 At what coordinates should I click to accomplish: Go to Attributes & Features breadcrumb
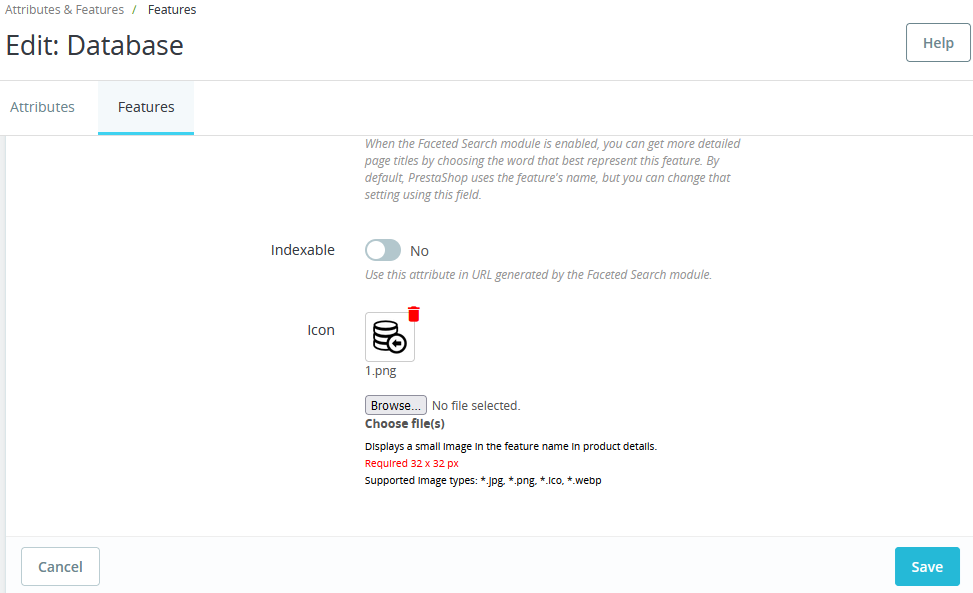click(x=65, y=10)
